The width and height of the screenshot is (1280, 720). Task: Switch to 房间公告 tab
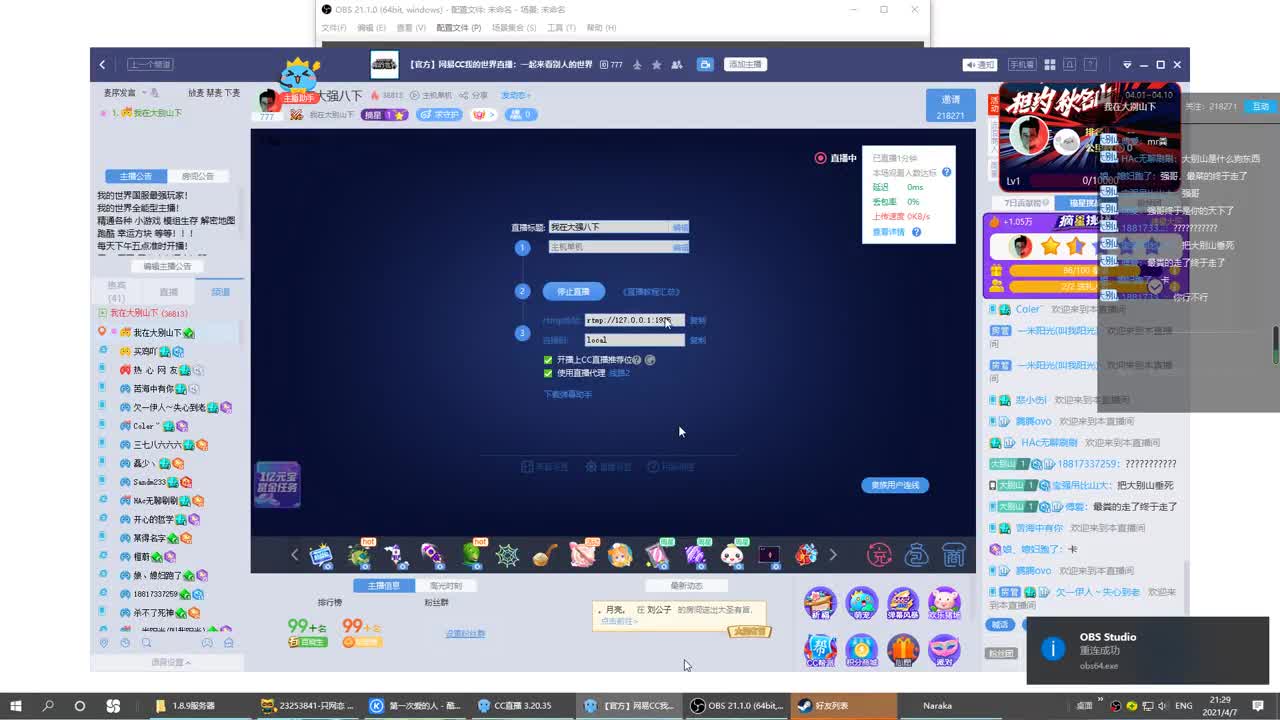point(198,176)
